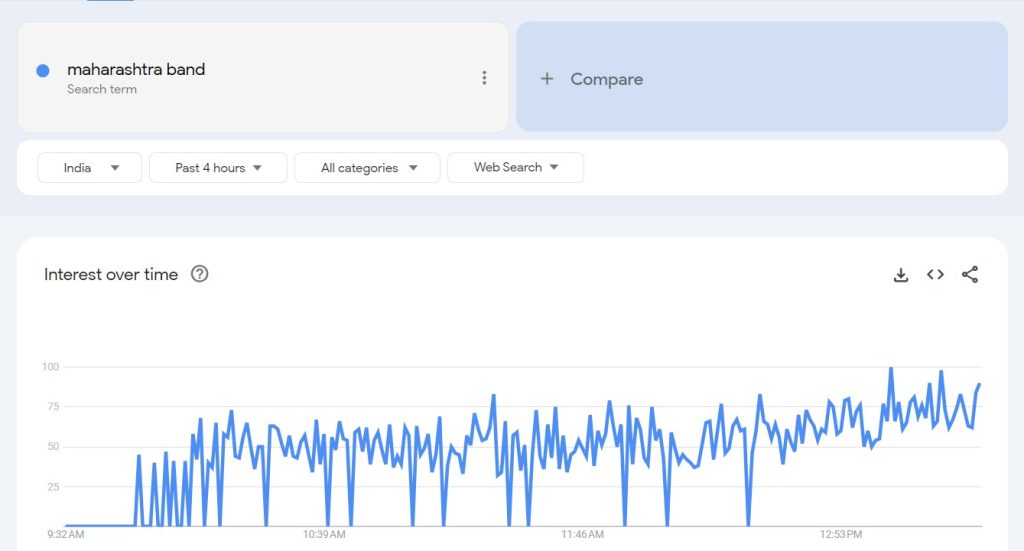Expand the Web Search type dropdown
This screenshot has height=551, width=1024.
click(x=515, y=167)
